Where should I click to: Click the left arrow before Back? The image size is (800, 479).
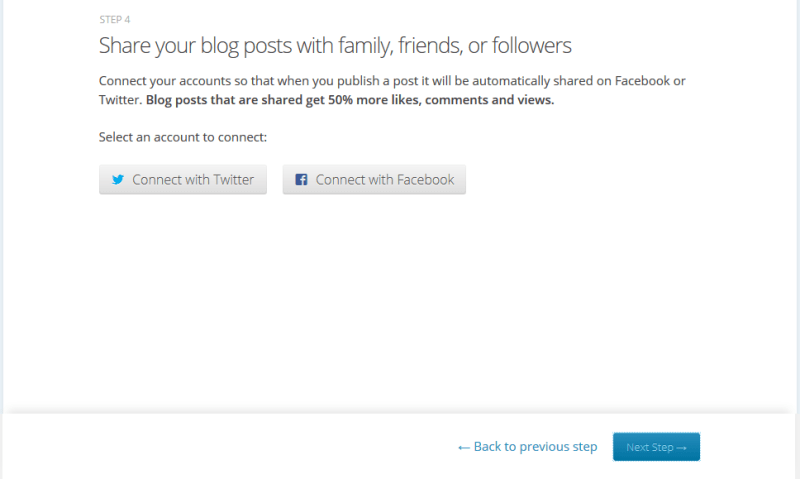click(x=463, y=447)
